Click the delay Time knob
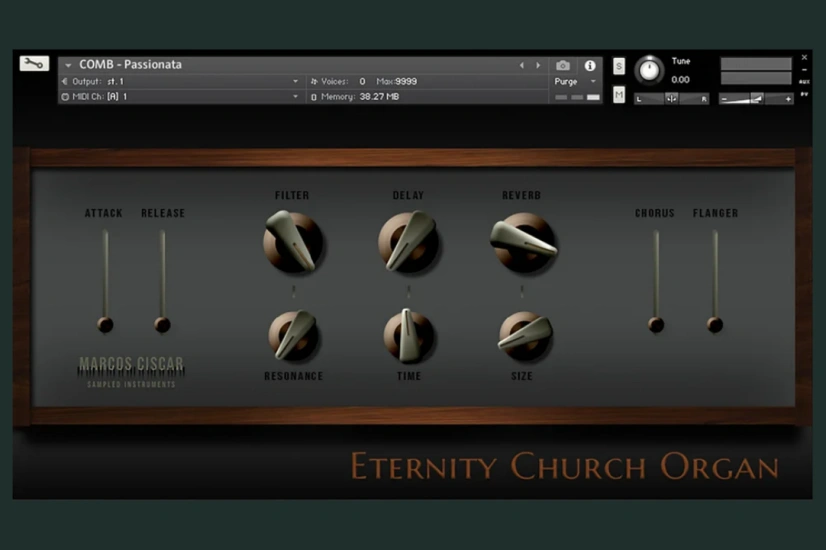This screenshot has height=550, width=826. click(408, 336)
